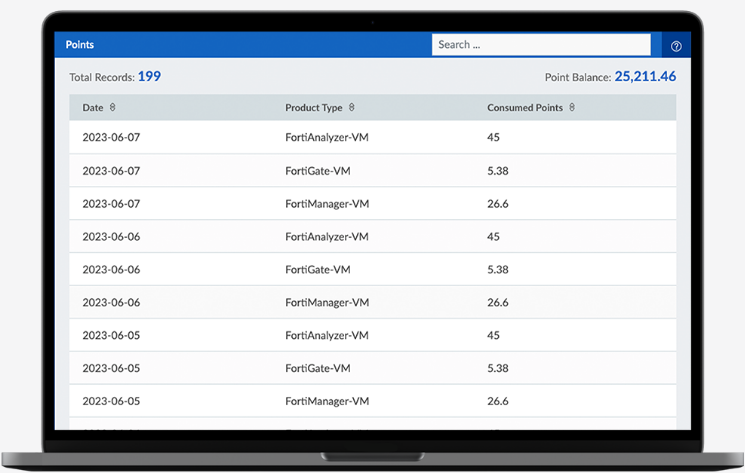This screenshot has height=473, width=745.
Task: Select 45 points for 2023-06-05 FortiAnalyzer-VM
Action: (493, 335)
